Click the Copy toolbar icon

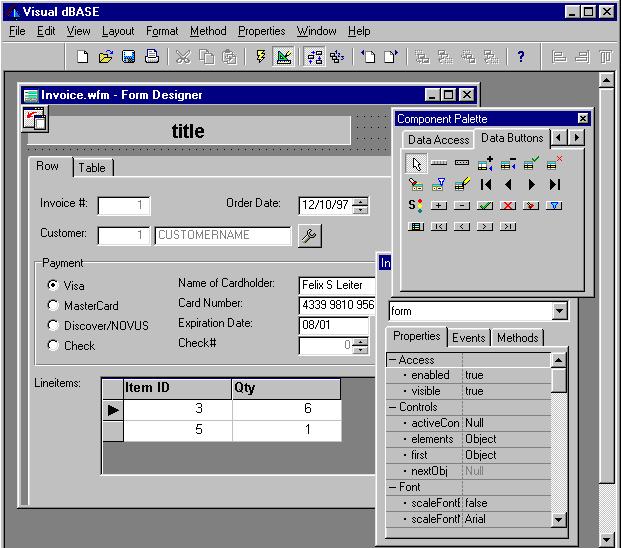point(206,57)
